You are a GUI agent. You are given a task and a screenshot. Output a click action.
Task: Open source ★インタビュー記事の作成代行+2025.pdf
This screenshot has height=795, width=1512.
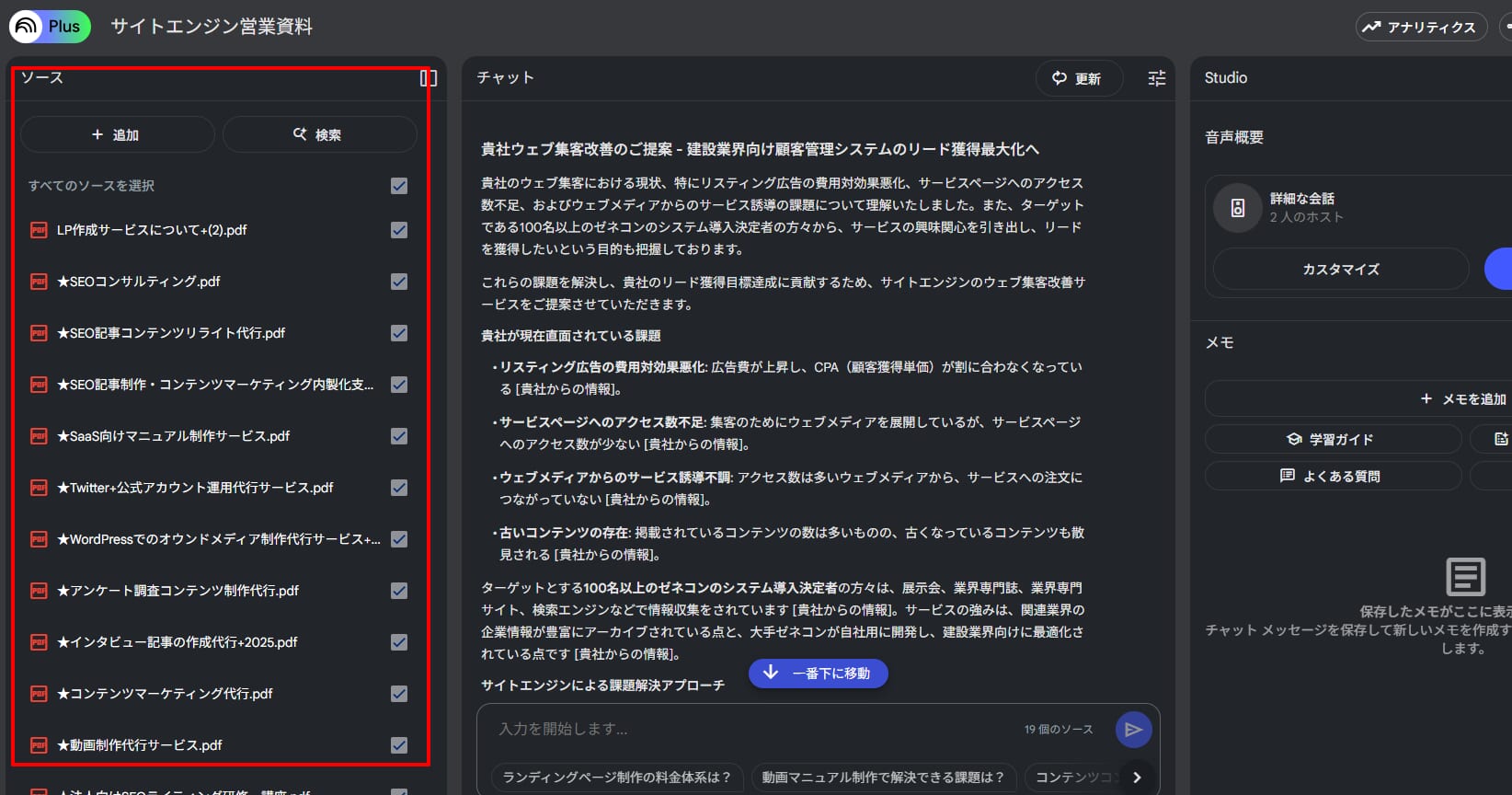click(x=178, y=642)
